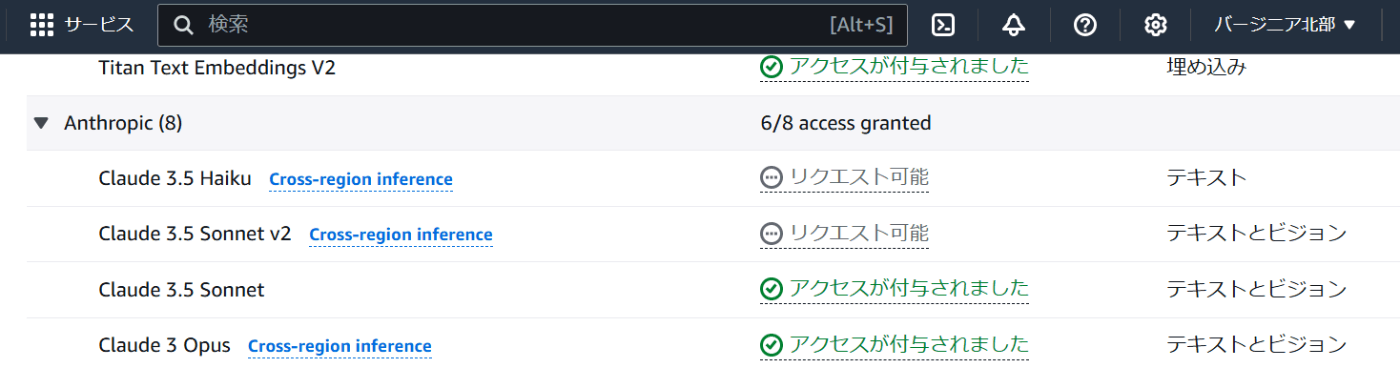The width and height of the screenshot is (1400, 368).
Task: Select the Claude 3 Opus model name
Action: 164,345
